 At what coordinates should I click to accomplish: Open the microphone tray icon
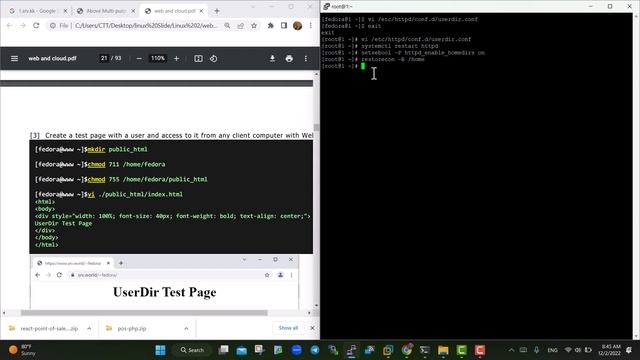537,350
